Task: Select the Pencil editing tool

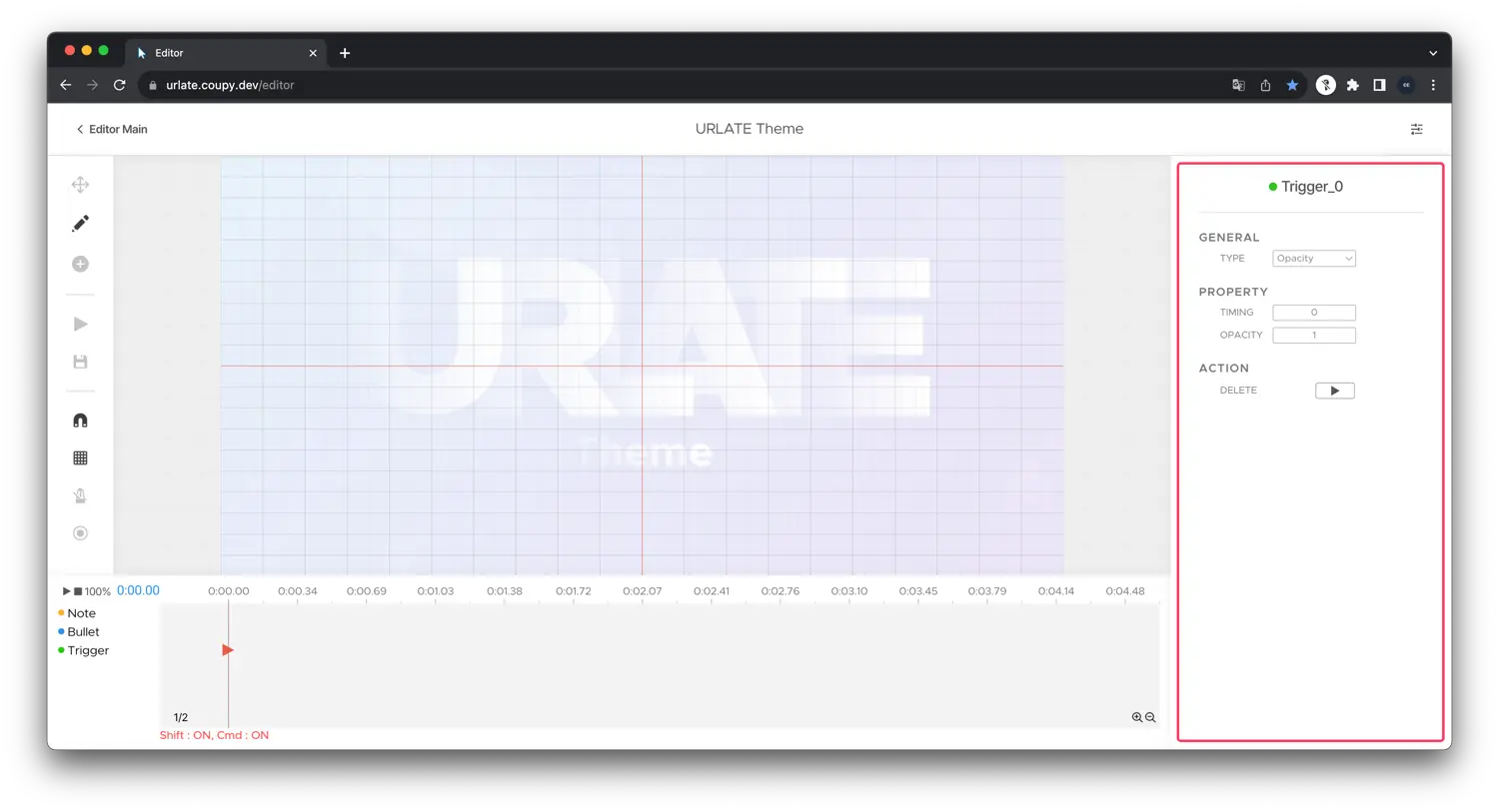Action: click(80, 223)
